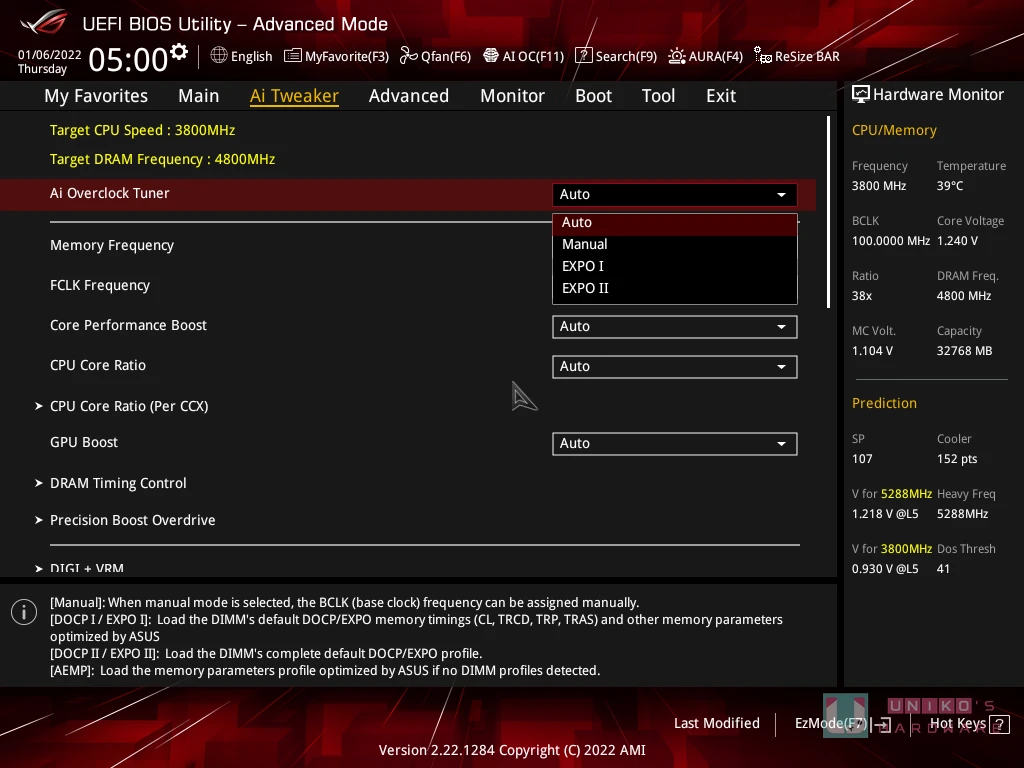The width and height of the screenshot is (1024, 768).
Task: Click the settings list scrollbar
Action: [828, 212]
